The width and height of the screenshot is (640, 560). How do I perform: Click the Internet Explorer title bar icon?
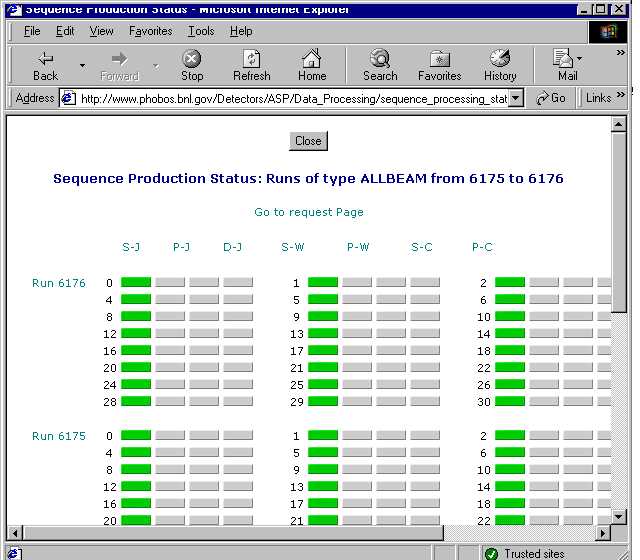(x=13, y=10)
